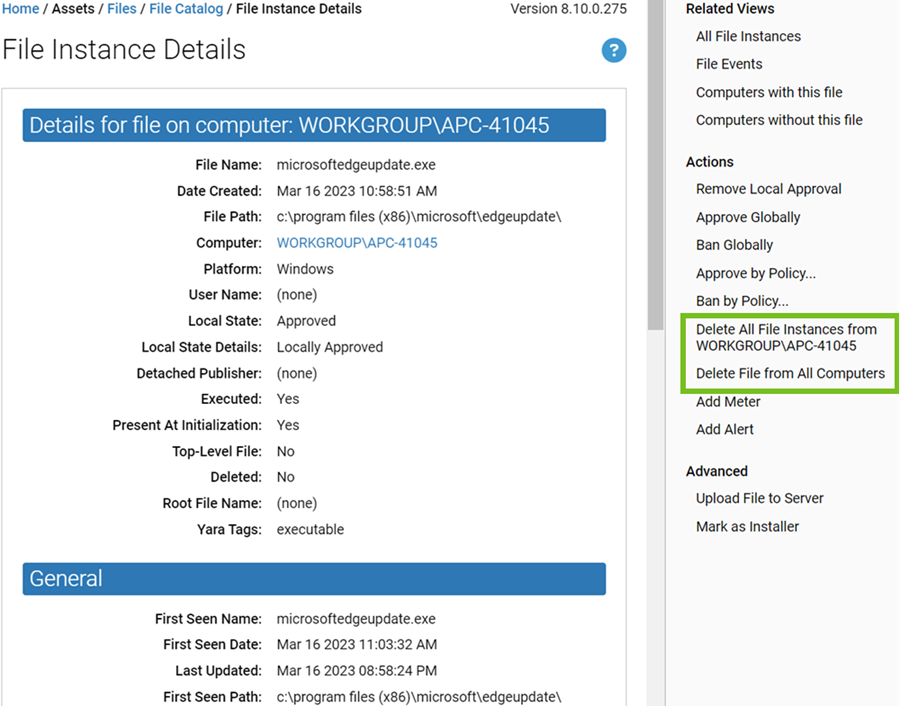Approve this file Globally
The image size is (900, 706).
point(747,217)
